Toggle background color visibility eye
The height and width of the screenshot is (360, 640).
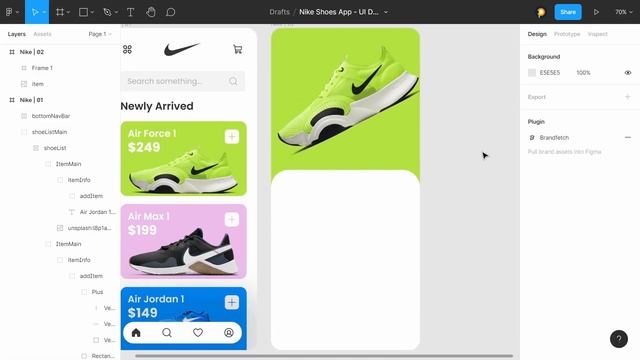(x=628, y=73)
